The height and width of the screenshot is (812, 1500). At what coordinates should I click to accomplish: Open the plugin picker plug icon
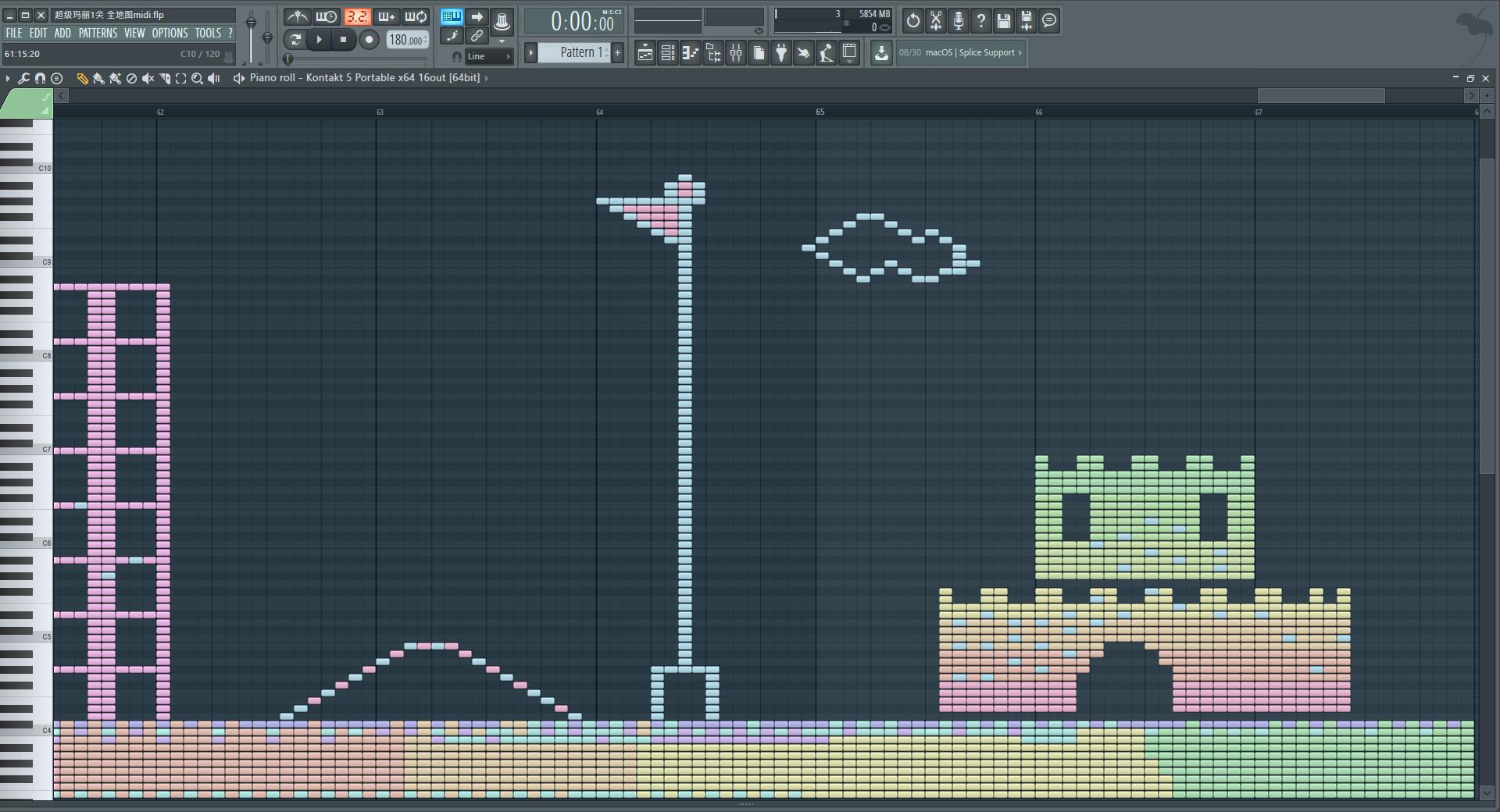click(x=781, y=53)
